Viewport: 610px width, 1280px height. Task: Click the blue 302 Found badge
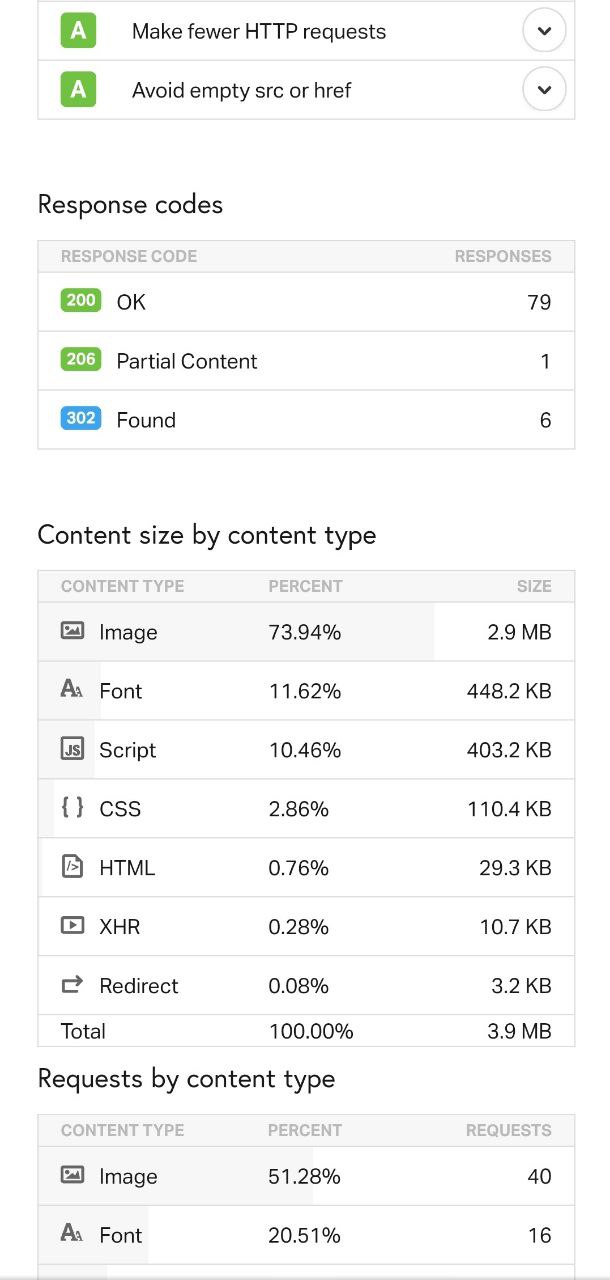click(x=81, y=418)
